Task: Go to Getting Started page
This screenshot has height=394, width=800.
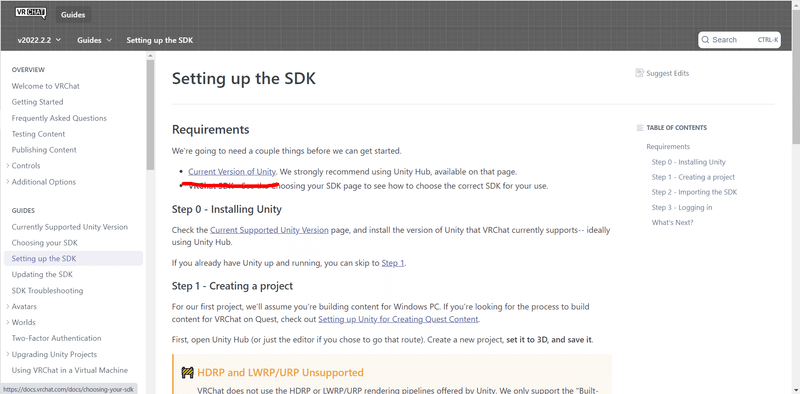Action: pyautogui.click(x=37, y=102)
